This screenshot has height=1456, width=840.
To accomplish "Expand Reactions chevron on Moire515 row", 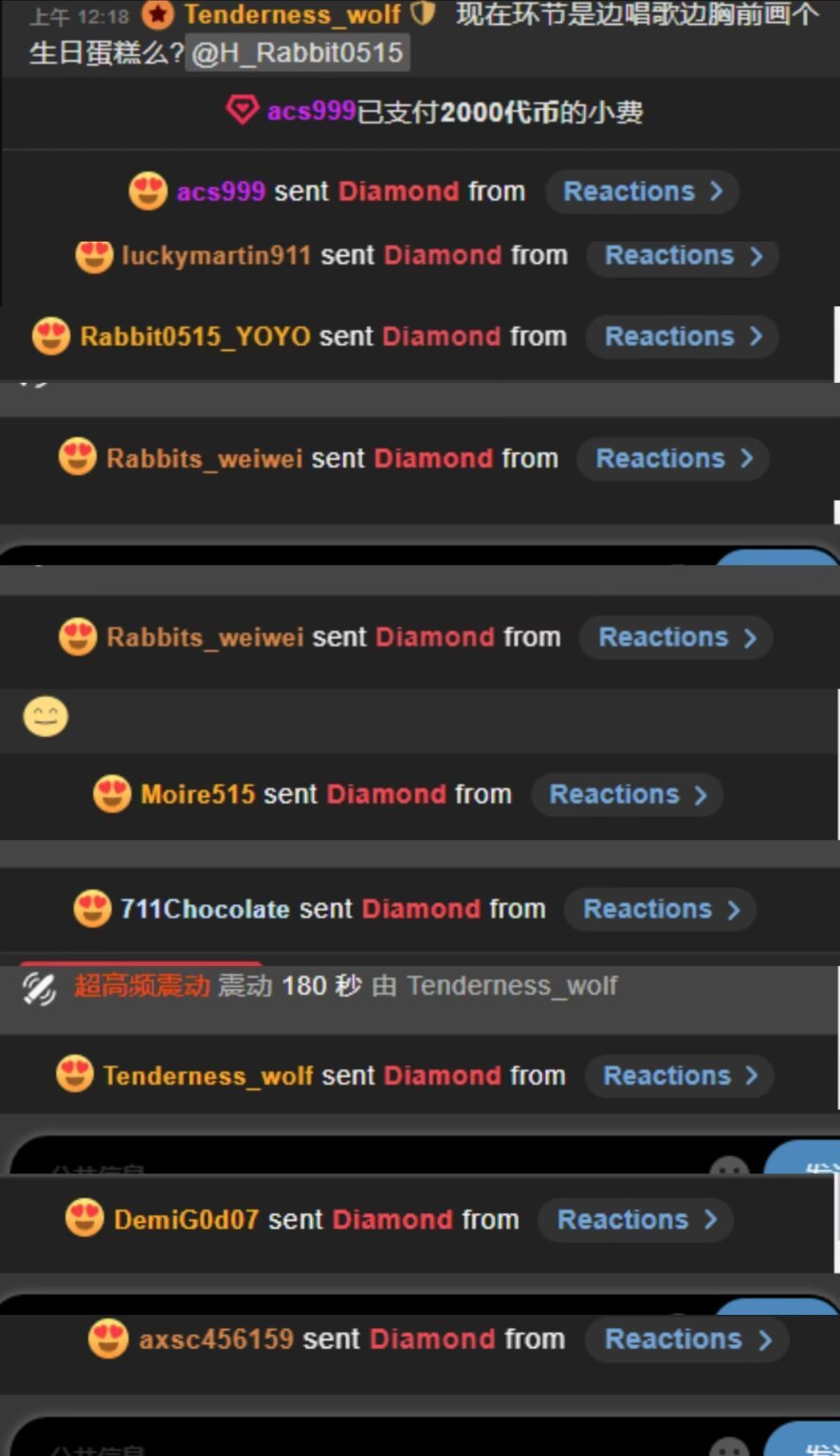I will click(x=701, y=795).
